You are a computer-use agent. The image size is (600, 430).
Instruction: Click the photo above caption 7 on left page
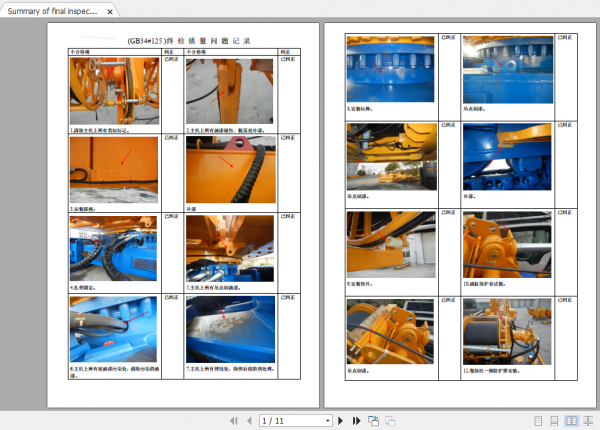[x=230, y=329]
